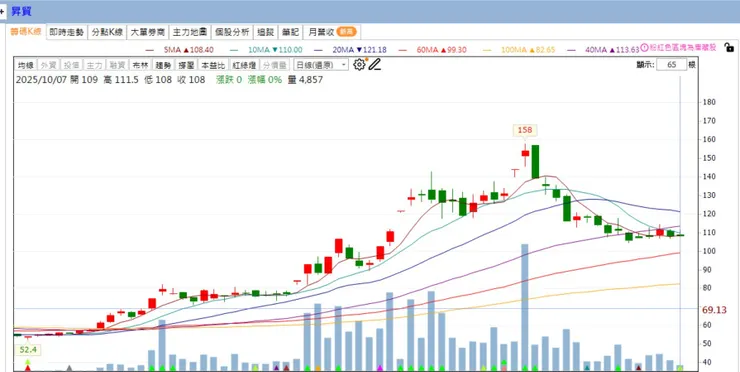The height and width of the screenshot is (372, 740).
Task: Open the 日線(還原) timeframe dropdown
Action: 320,65
